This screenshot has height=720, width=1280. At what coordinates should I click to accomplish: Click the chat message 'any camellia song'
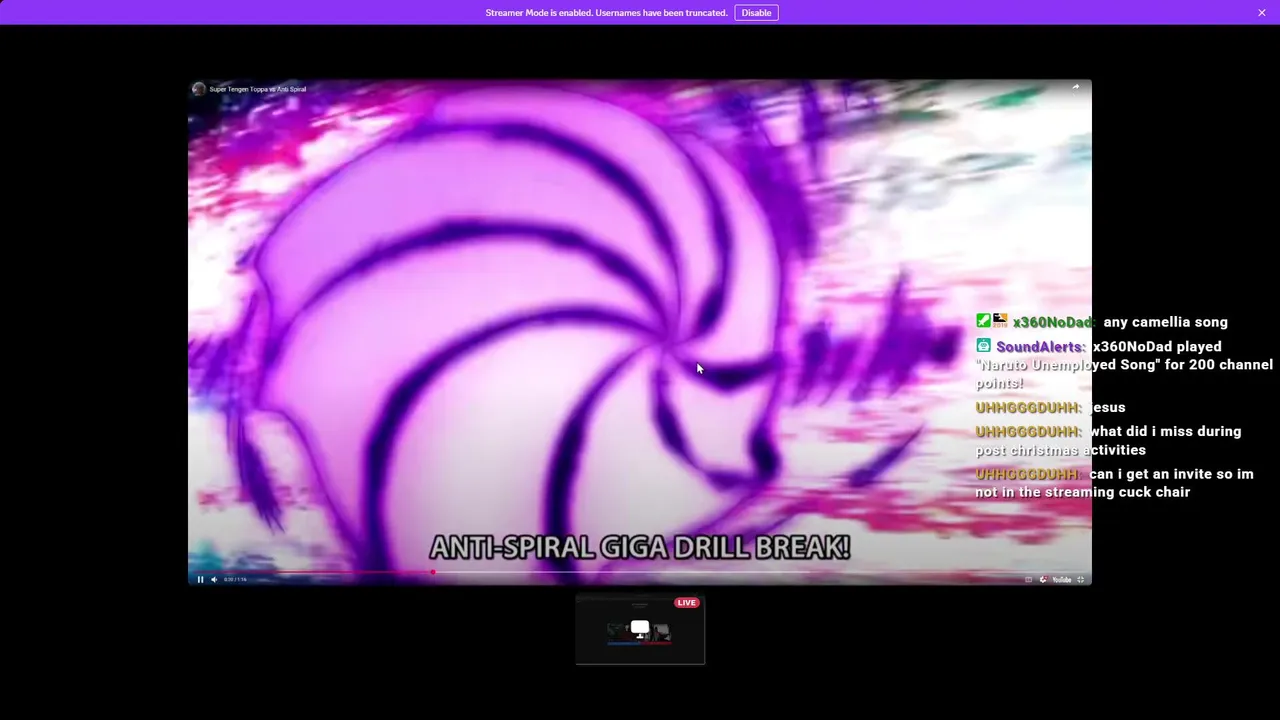click(x=1165, y=322)
